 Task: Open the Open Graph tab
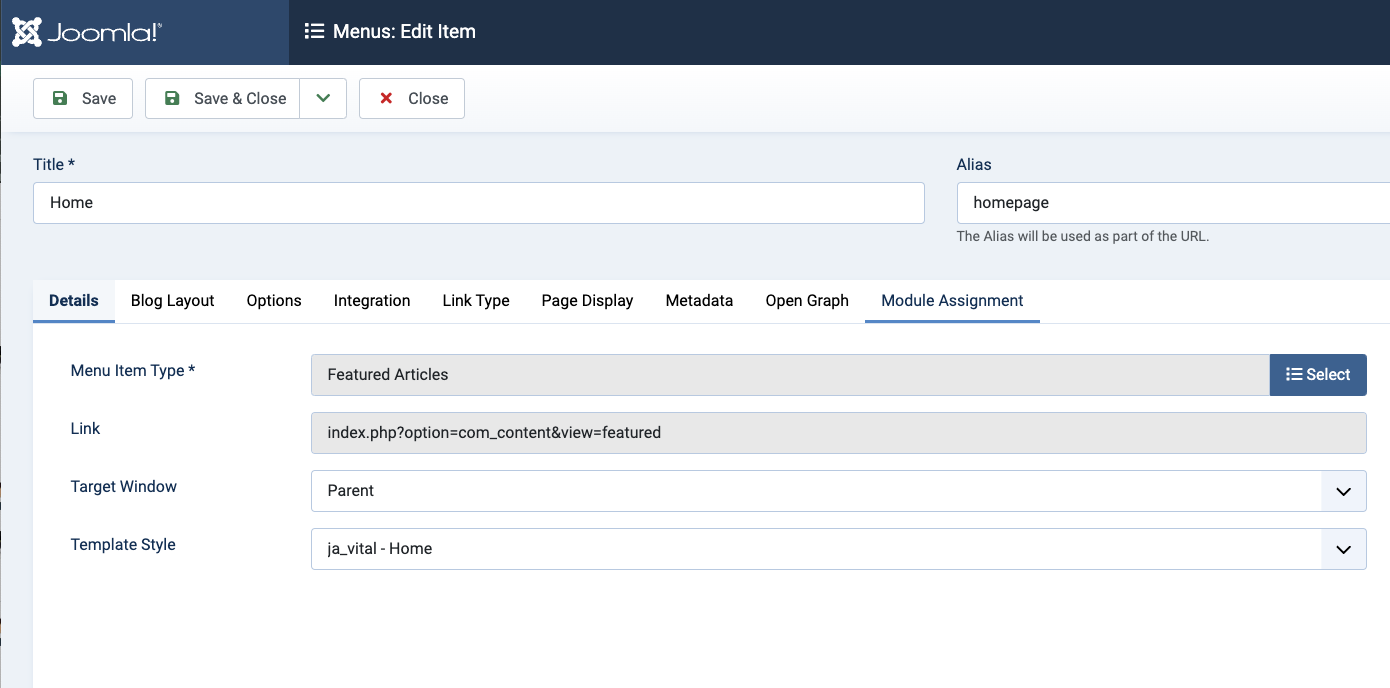coord(807,300)
